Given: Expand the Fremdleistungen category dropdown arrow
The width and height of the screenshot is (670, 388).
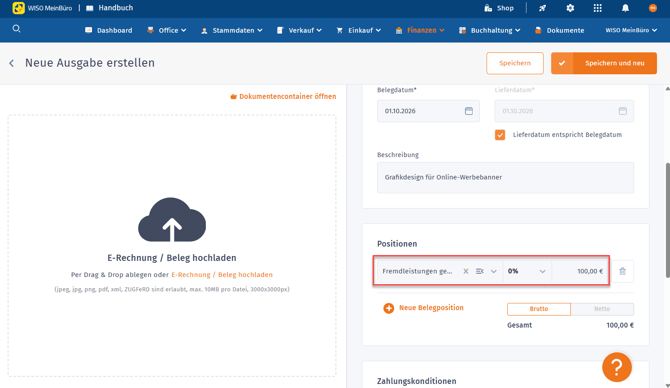Looking at the screenshot, I should tap(494, 271).
